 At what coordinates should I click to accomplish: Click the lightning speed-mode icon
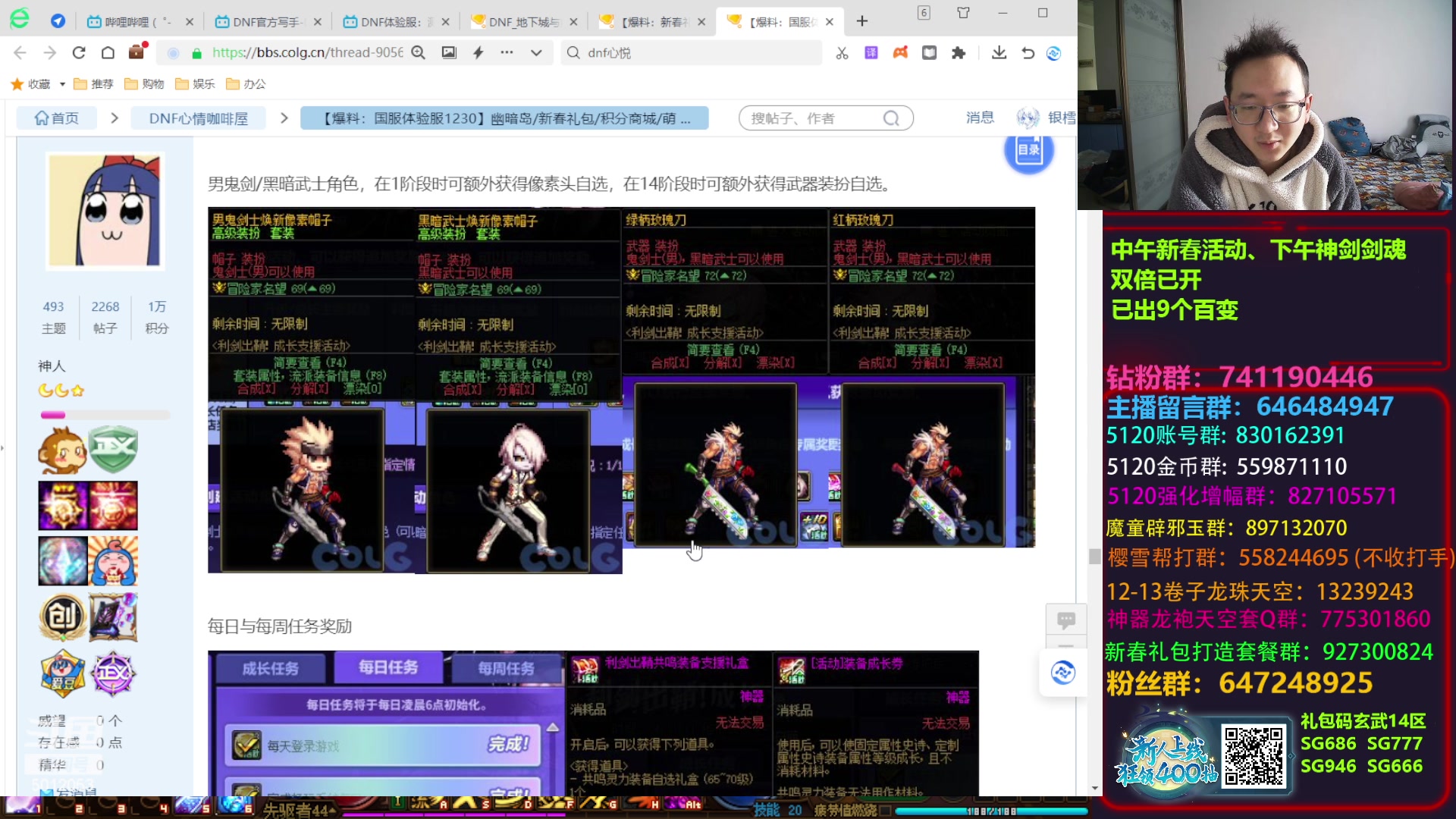point(478,52)
